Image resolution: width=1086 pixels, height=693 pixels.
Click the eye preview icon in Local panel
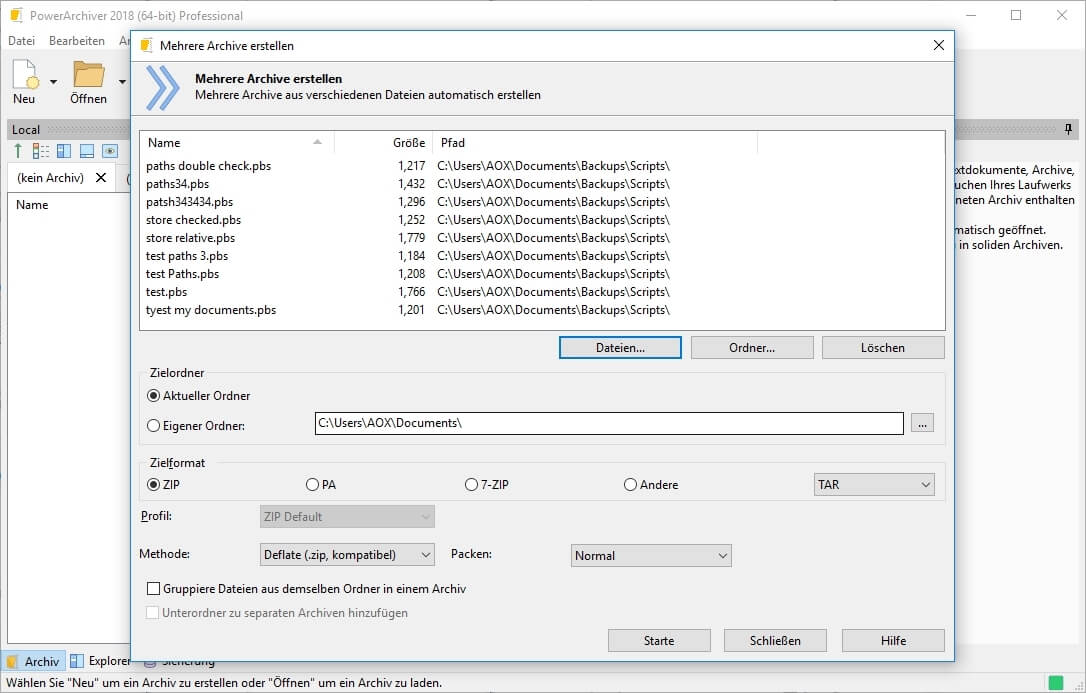[110, 151]
